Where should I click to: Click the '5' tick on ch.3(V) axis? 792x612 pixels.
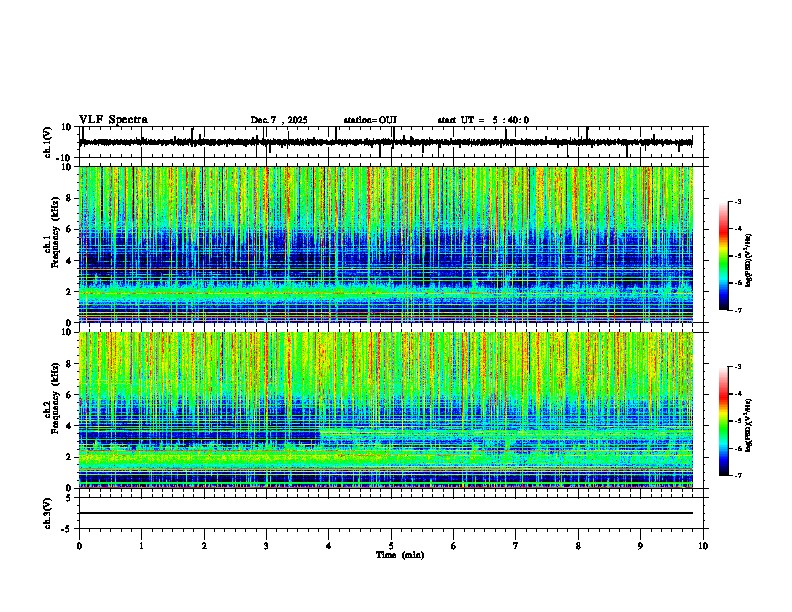[x=70, y=498]
